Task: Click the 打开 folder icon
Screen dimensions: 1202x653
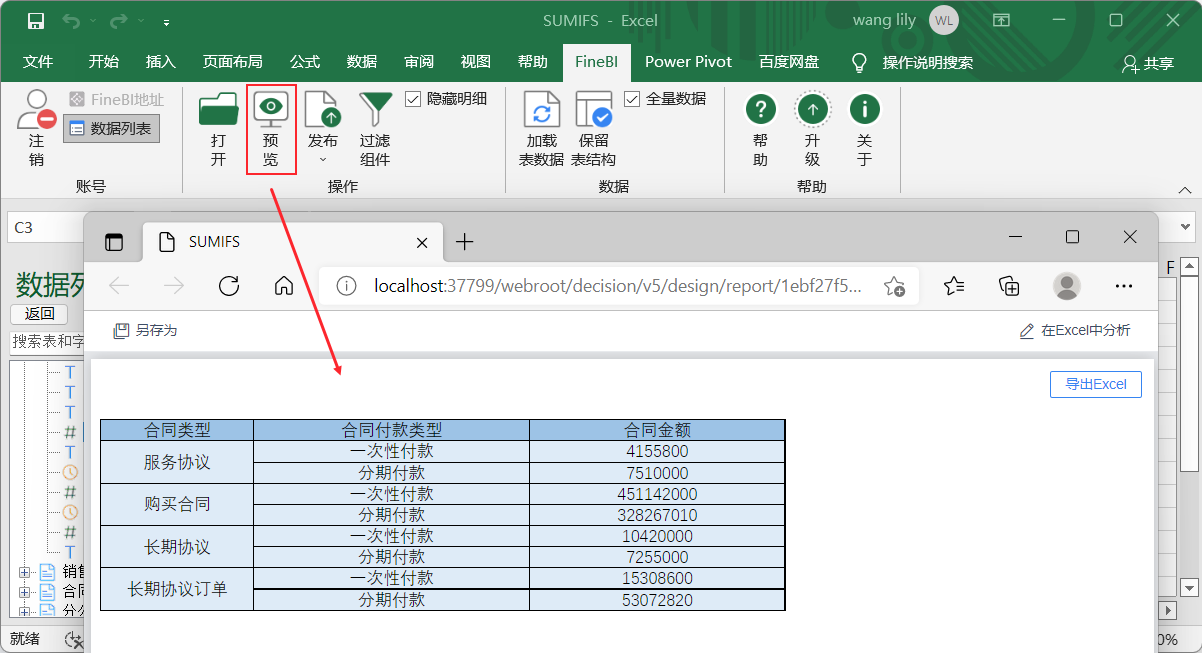Action: [x=218, y=108]
